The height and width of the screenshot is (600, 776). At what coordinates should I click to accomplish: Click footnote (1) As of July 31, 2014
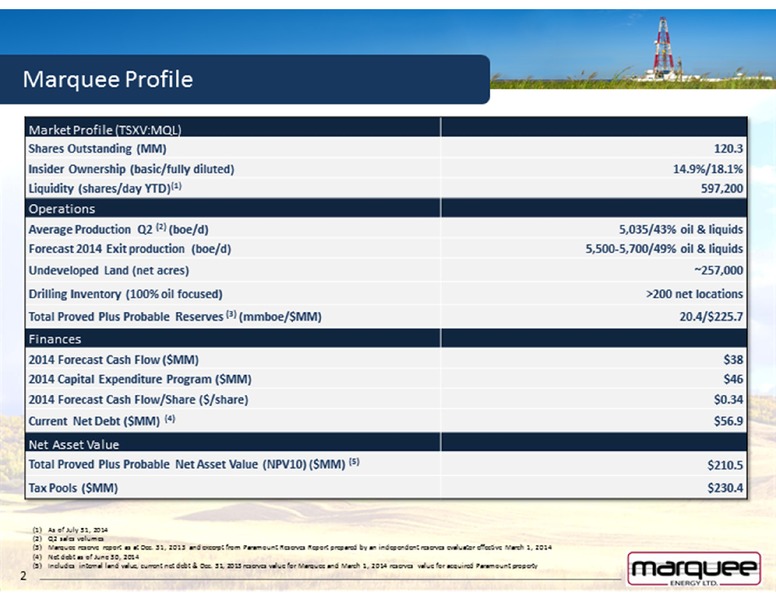tap(70, 530)
